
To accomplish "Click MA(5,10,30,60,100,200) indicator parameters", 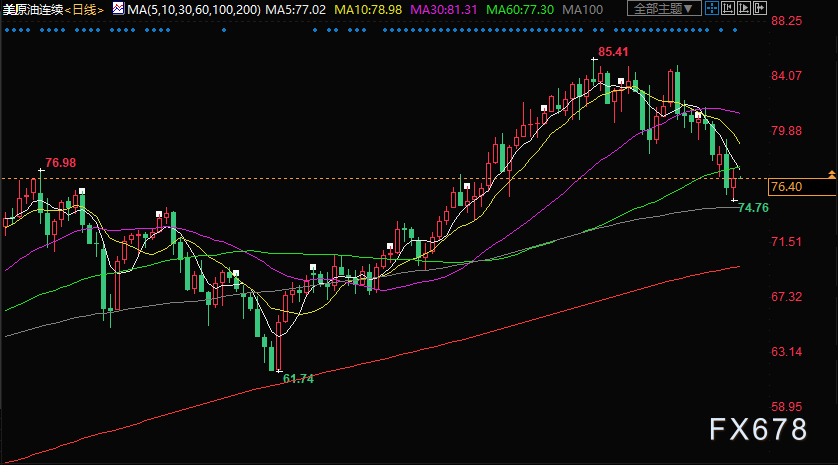I will point(194,10).
